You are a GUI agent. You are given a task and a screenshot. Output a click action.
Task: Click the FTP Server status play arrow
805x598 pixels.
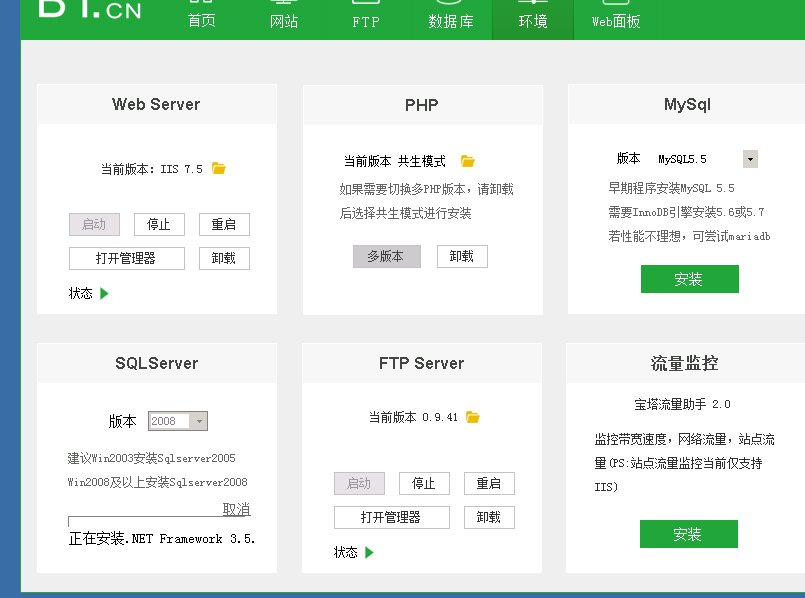click(369, 552)
